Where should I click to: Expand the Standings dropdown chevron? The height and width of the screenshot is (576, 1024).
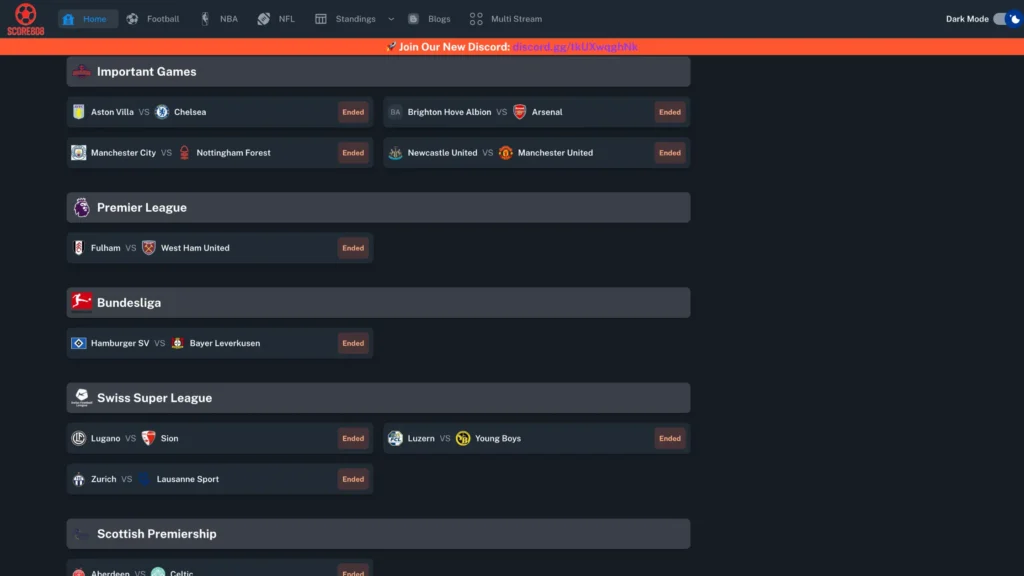click(x=391, y=19)
